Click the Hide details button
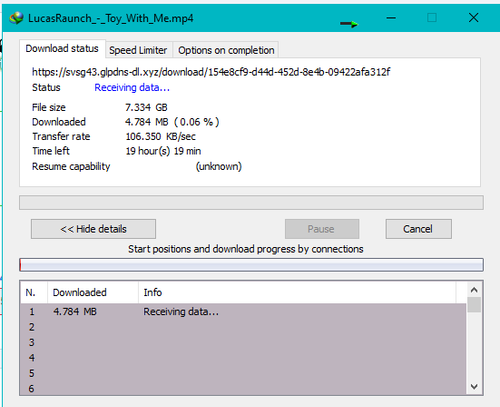This screenshot has width=500, height=407. pos(93,229)
